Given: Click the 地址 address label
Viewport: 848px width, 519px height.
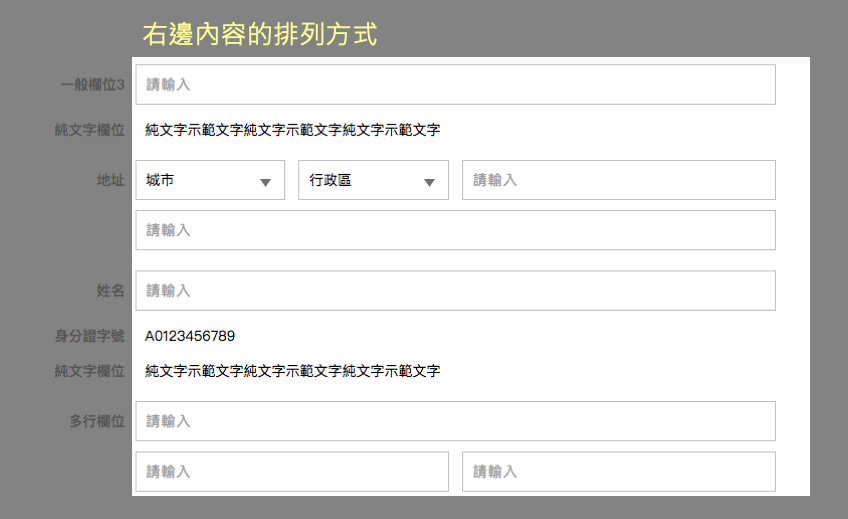Looking at the screenshot, I should (x=111, y=180).
